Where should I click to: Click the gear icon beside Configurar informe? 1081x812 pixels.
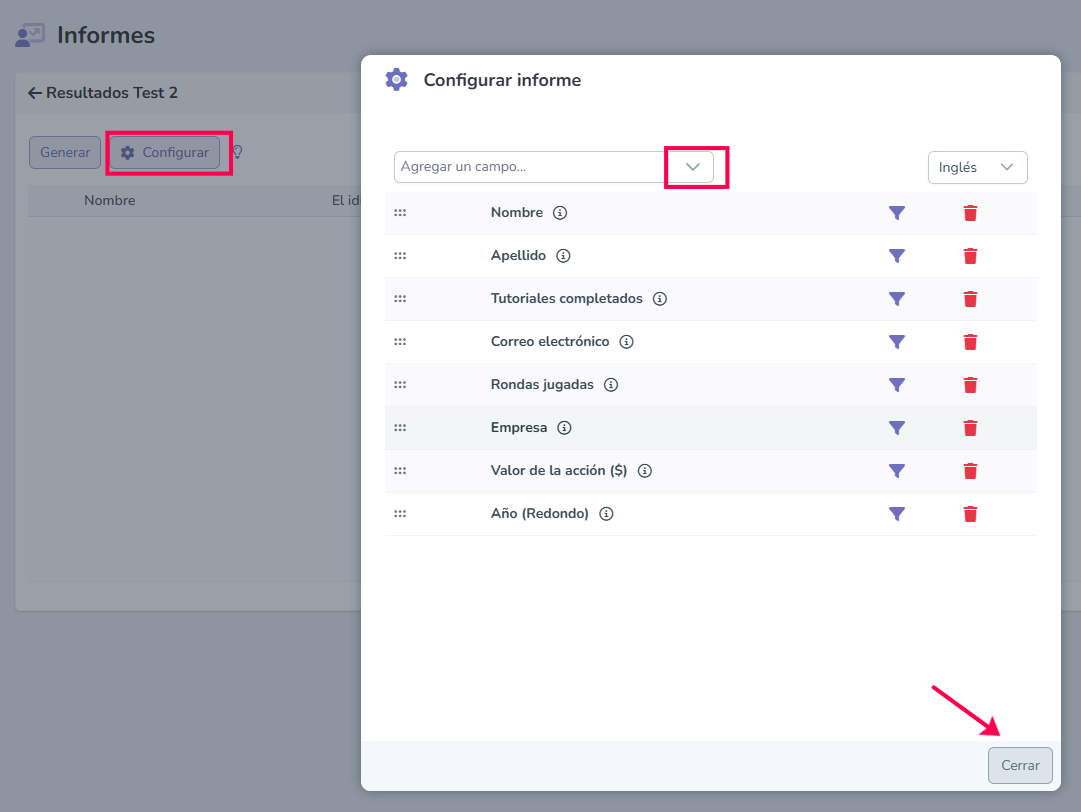click(396, 80)
